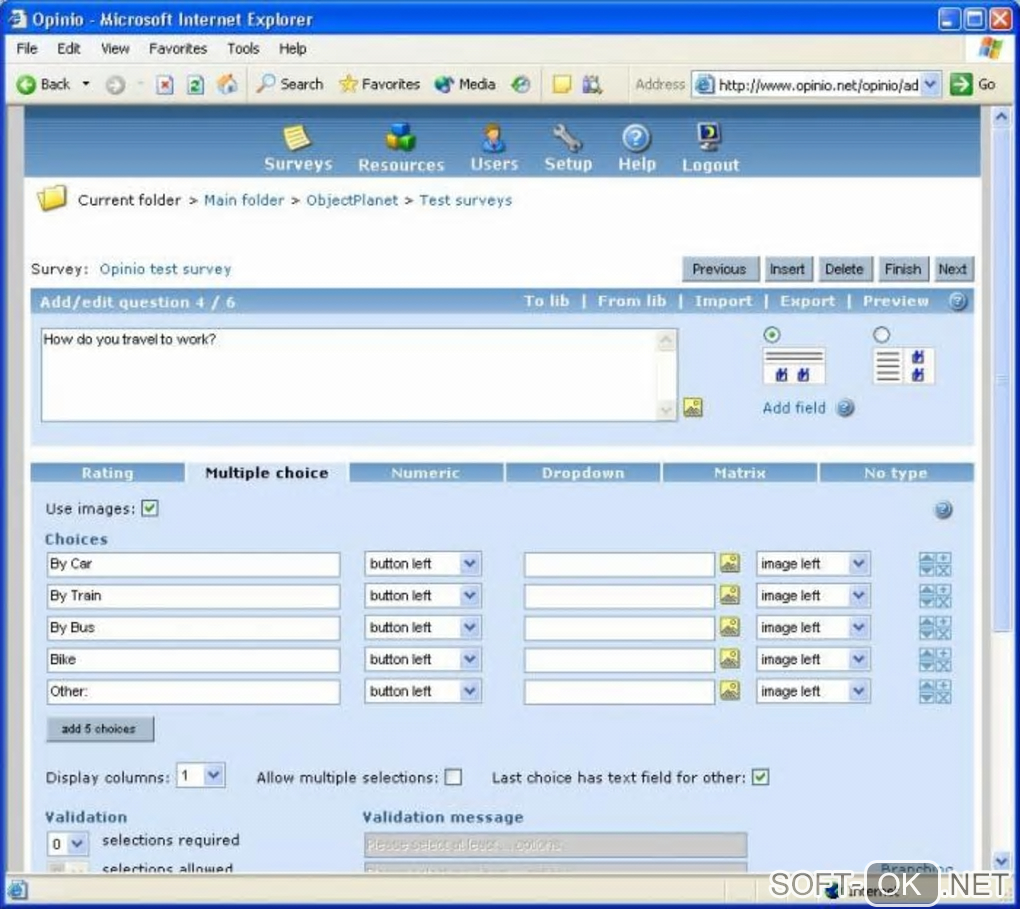Click move/delete arrows icon for Bike row

[x=935, y=660]
